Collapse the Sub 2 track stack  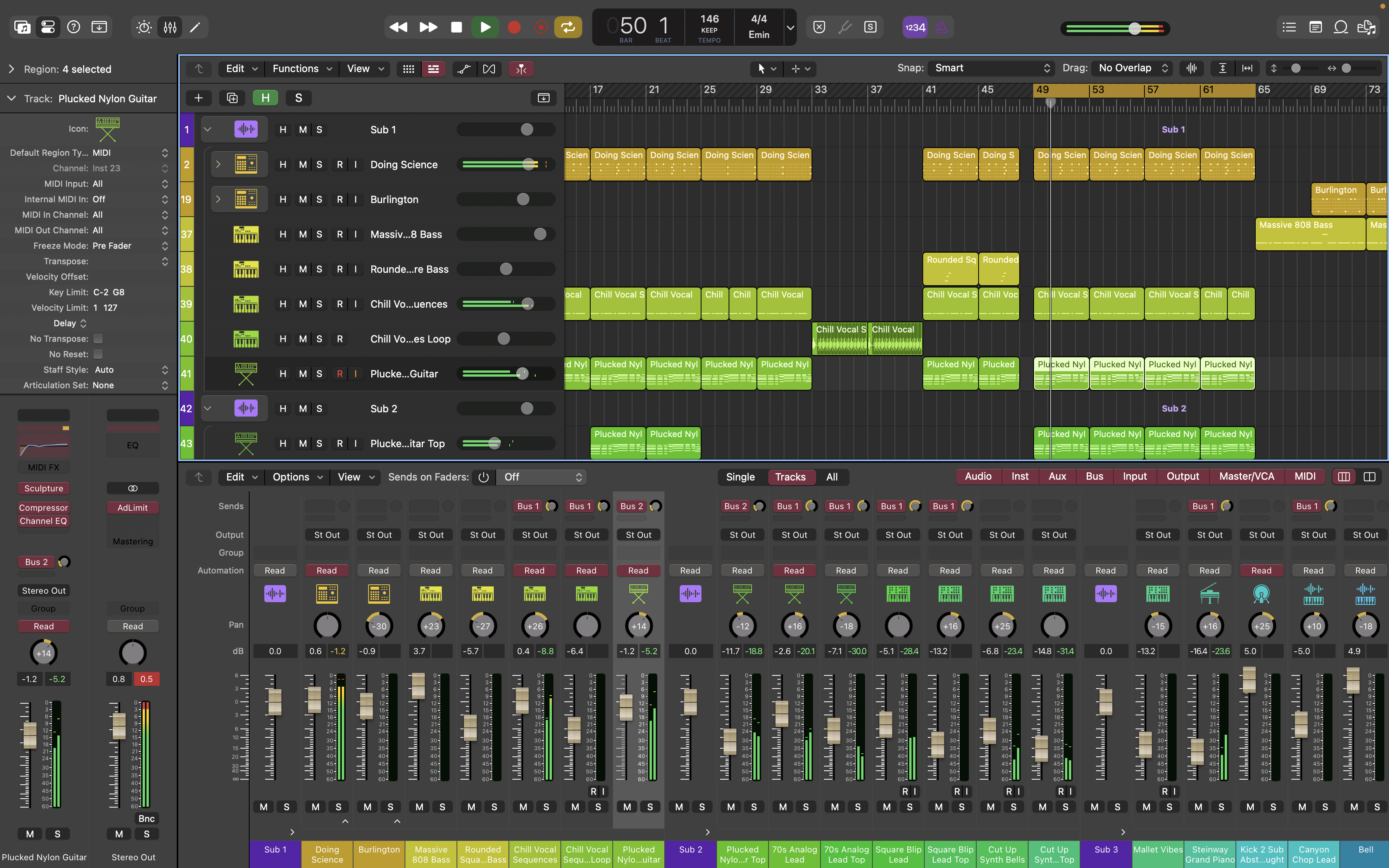pyautogui.click(x=208, y=409)
